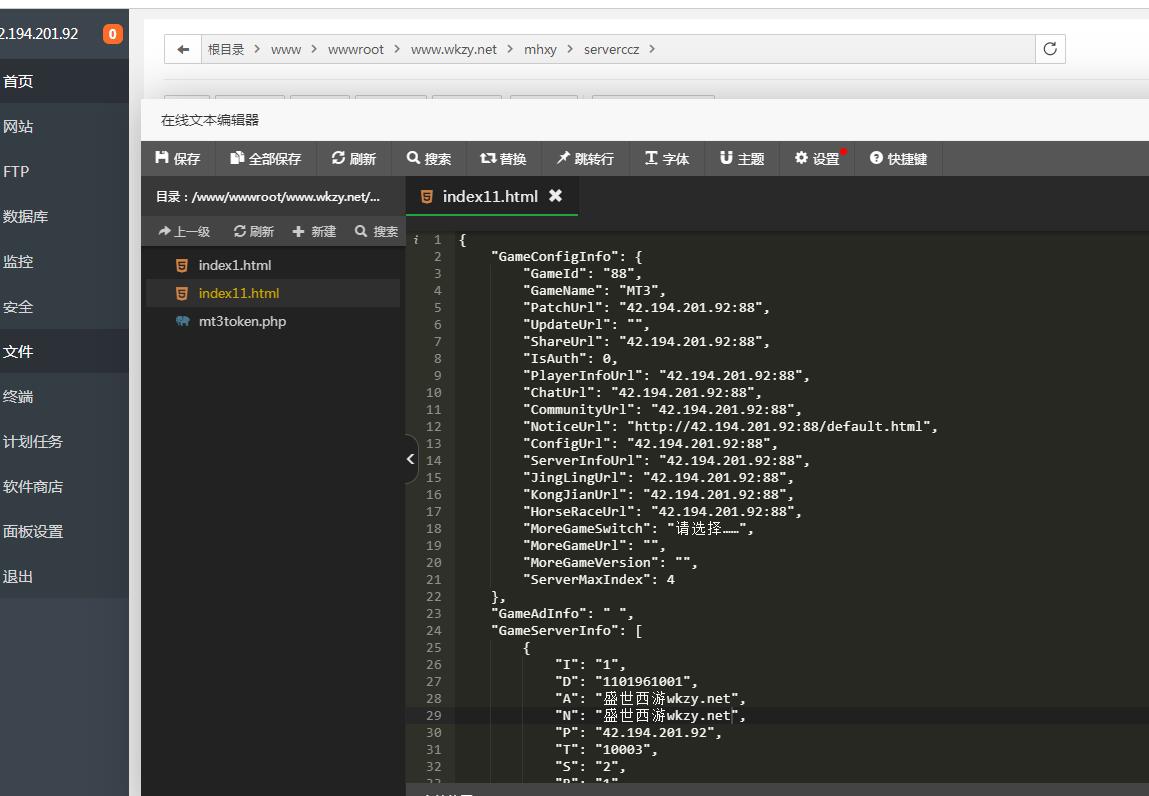Open index1.html from the file tree
Screen dimensions: 1149x796
(234, 265)
